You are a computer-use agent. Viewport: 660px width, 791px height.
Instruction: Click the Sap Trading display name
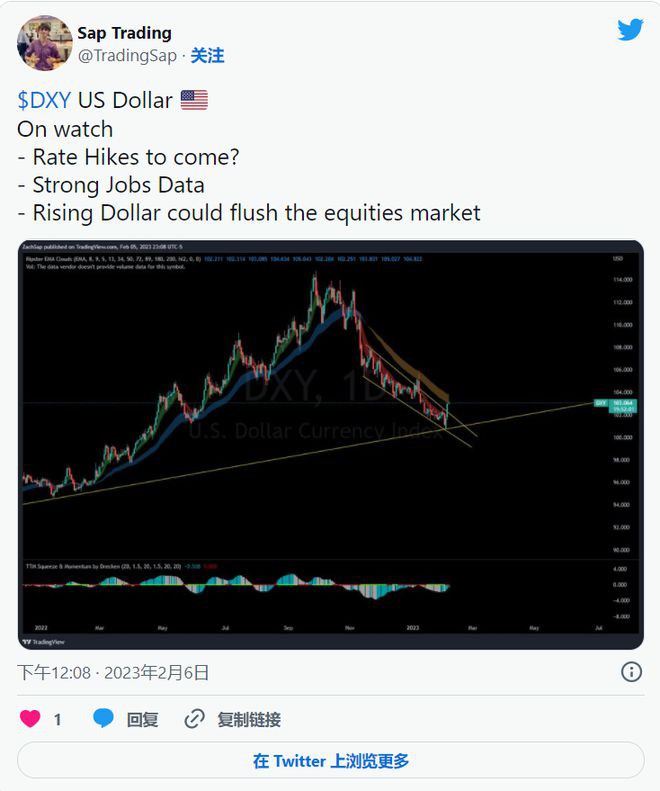pyautogui.click(x=124, y=33)
